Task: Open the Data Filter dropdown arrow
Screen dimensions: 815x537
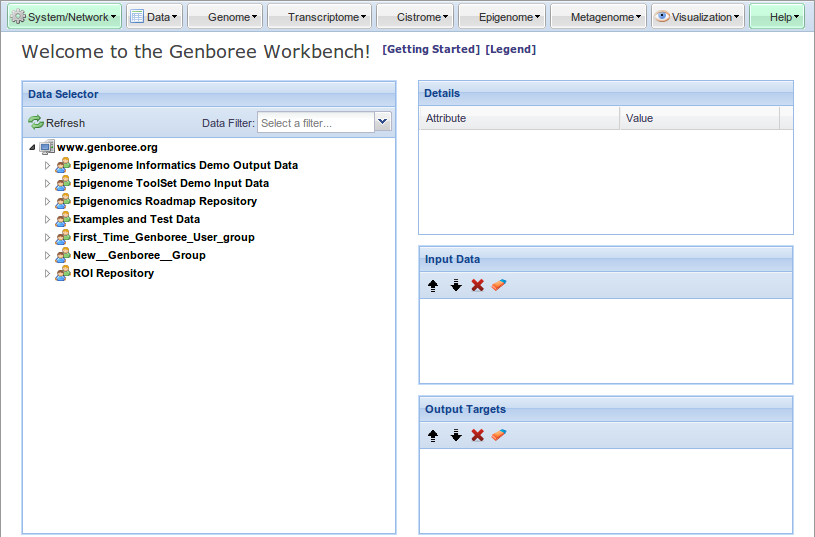Action: (x=382, y=122)
